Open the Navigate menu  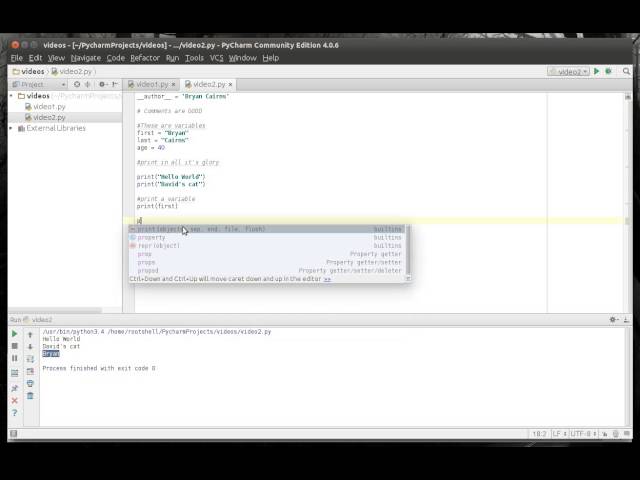86,58
